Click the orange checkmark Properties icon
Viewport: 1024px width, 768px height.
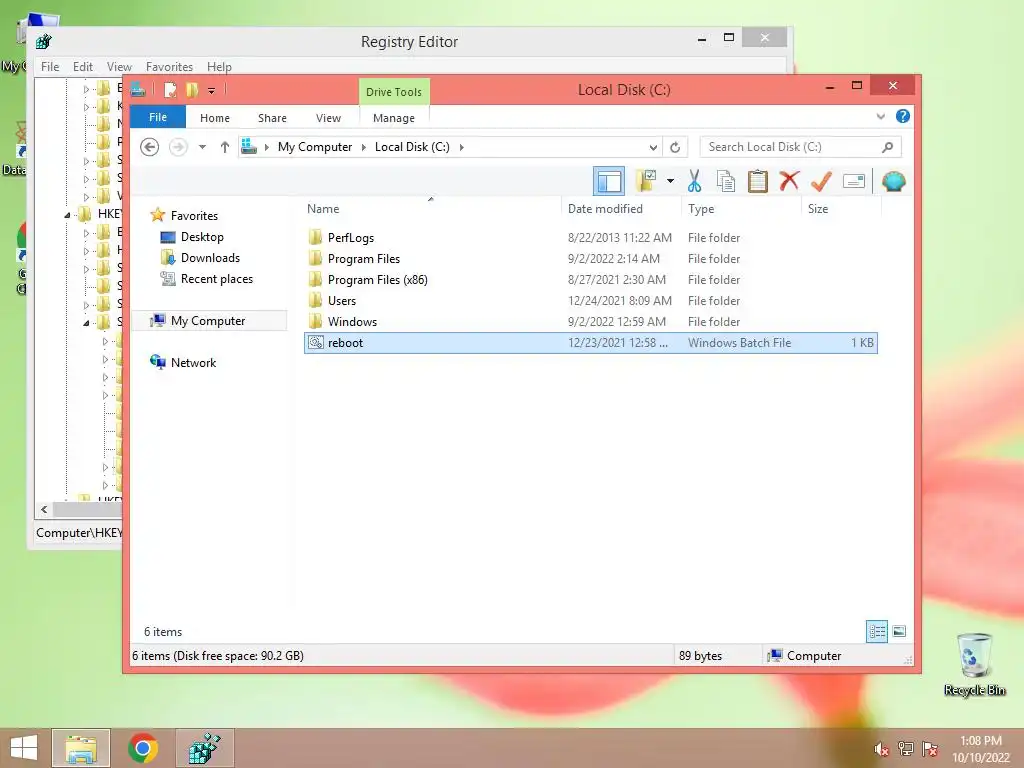pos(821,181)
